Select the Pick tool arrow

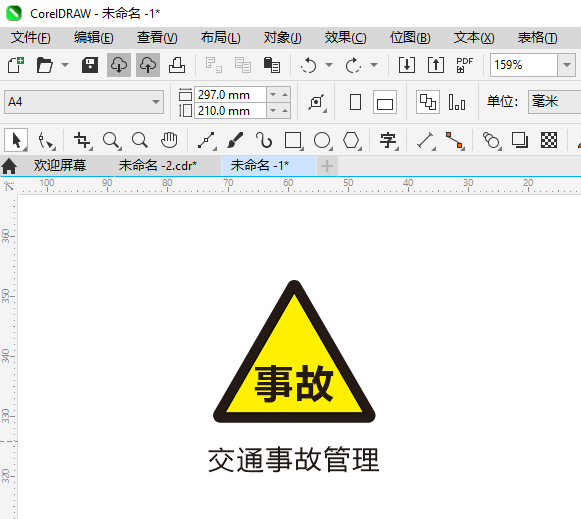click(x=16, y=140)
